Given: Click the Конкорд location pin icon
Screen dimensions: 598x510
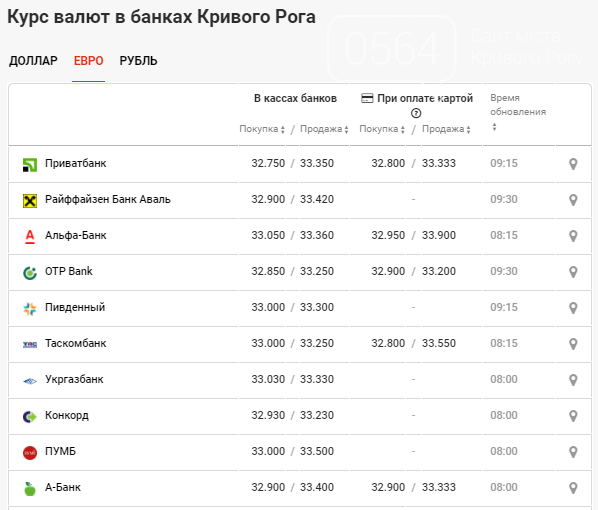Looking at the screenshot, I should [573, 416].
